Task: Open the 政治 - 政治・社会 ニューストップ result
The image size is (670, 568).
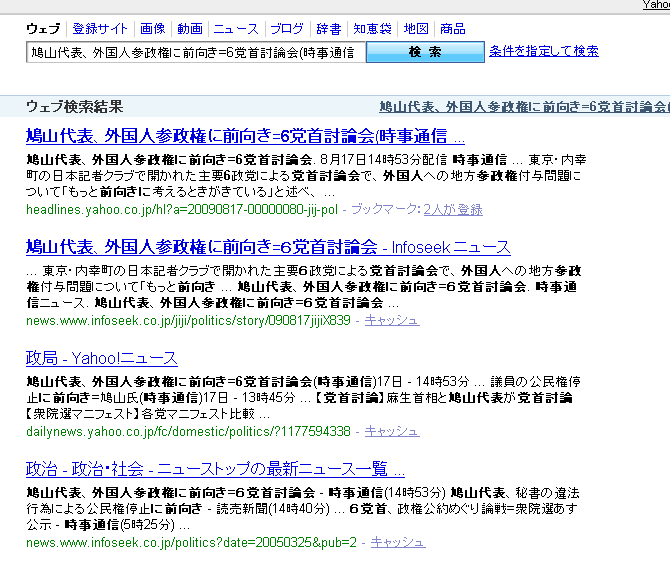Action: (215, 469)
